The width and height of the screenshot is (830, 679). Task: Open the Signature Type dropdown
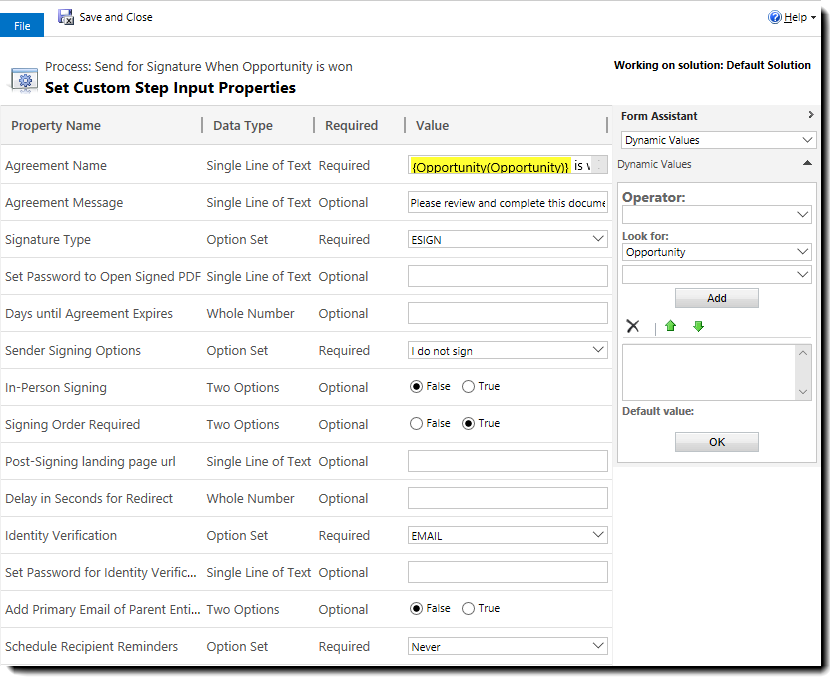click(x=597, y=239)
